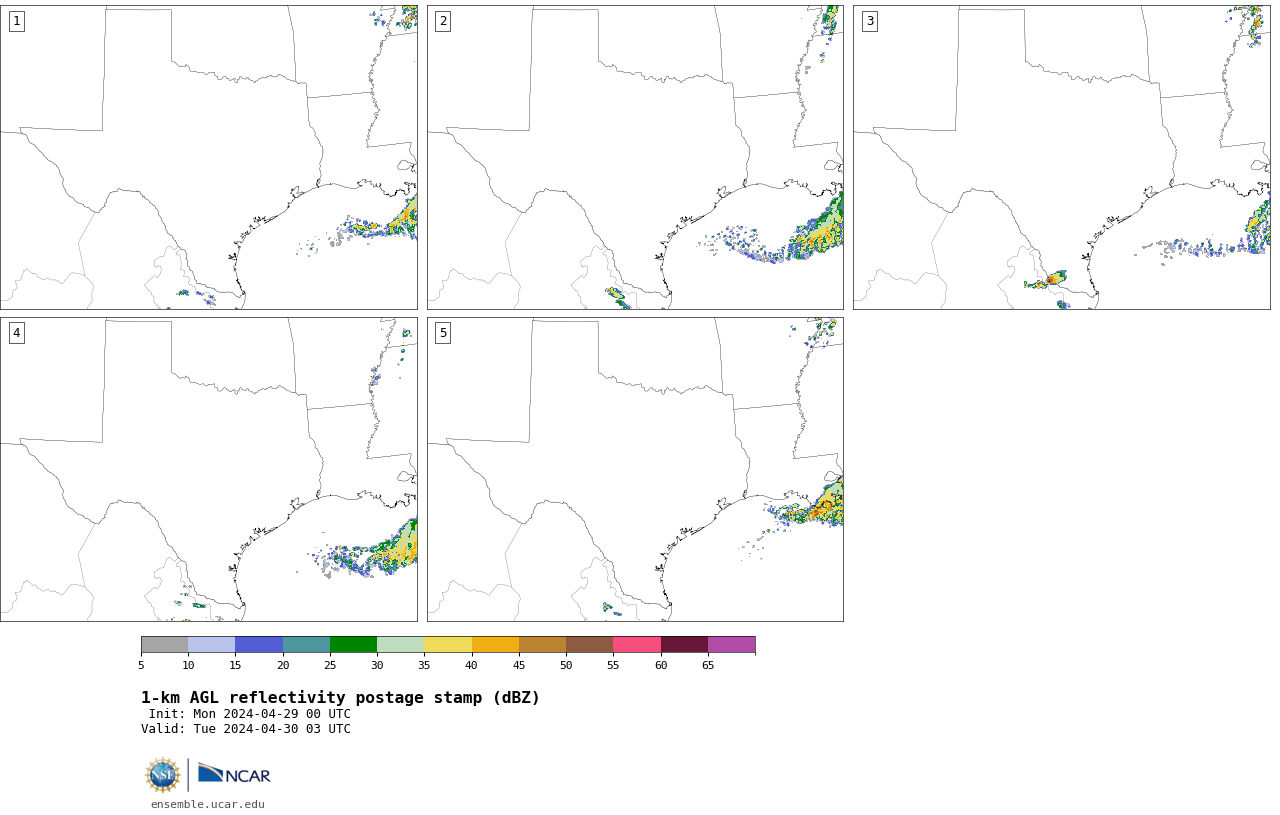The width and height of the screenshot is (1280, 815).
Task: Click the panel number label 3
Action: [870, 21]
